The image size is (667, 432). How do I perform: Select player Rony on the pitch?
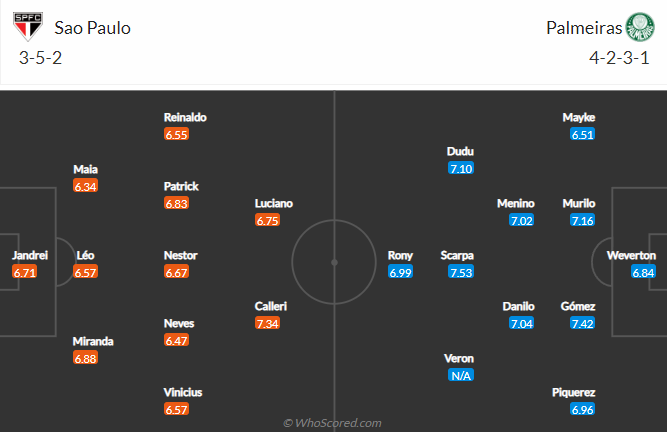(x=400, y=255)
